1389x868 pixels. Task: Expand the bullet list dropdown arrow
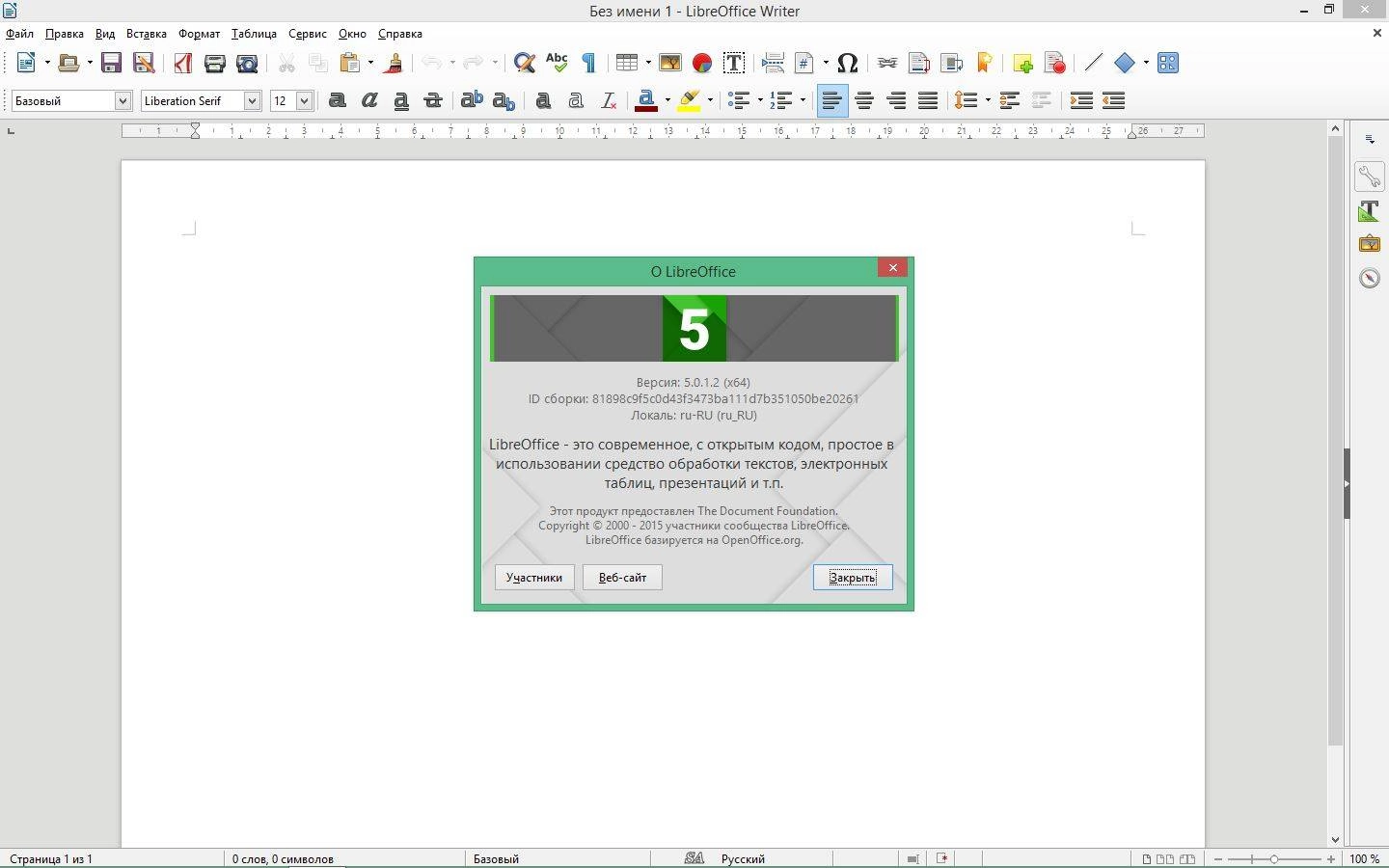click(760, 100)
